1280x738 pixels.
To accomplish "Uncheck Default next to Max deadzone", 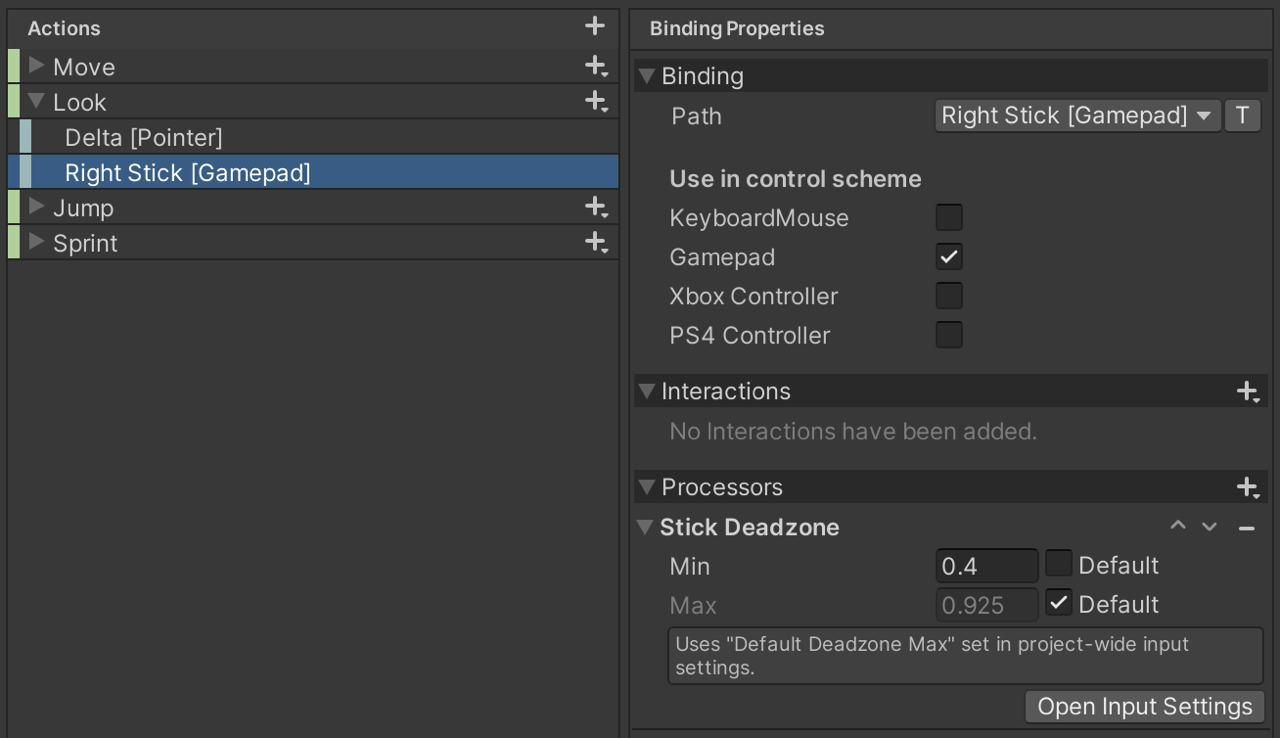I will pyautogui.click(x=1058, y=603).
